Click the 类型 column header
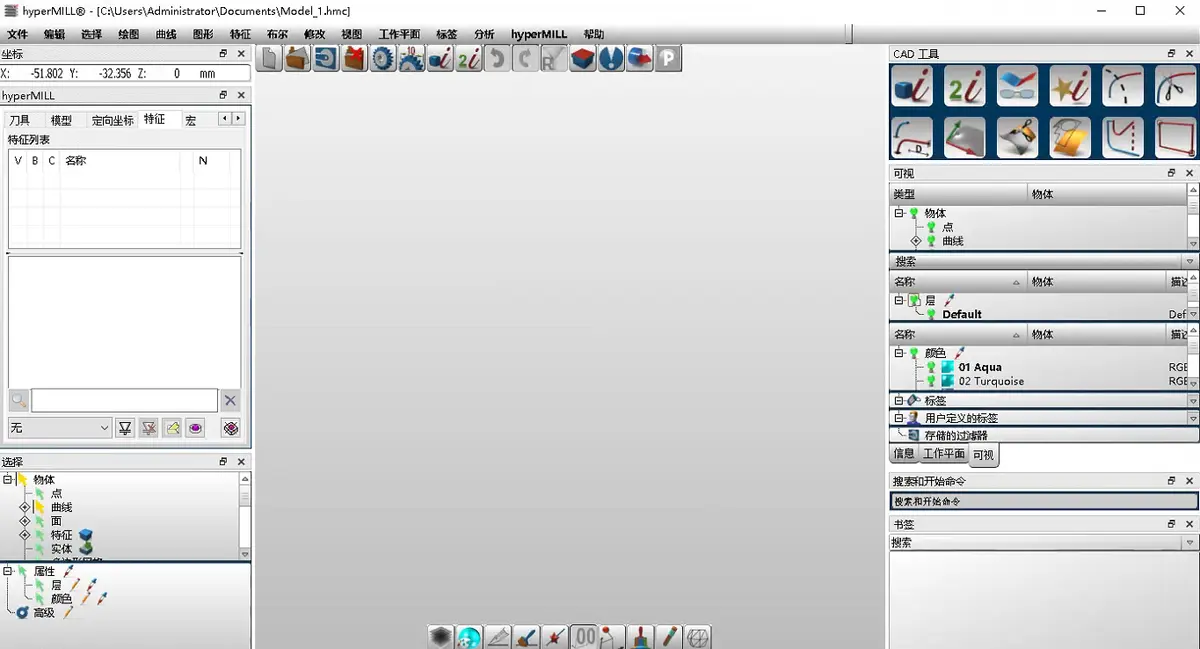 [958, 194]
